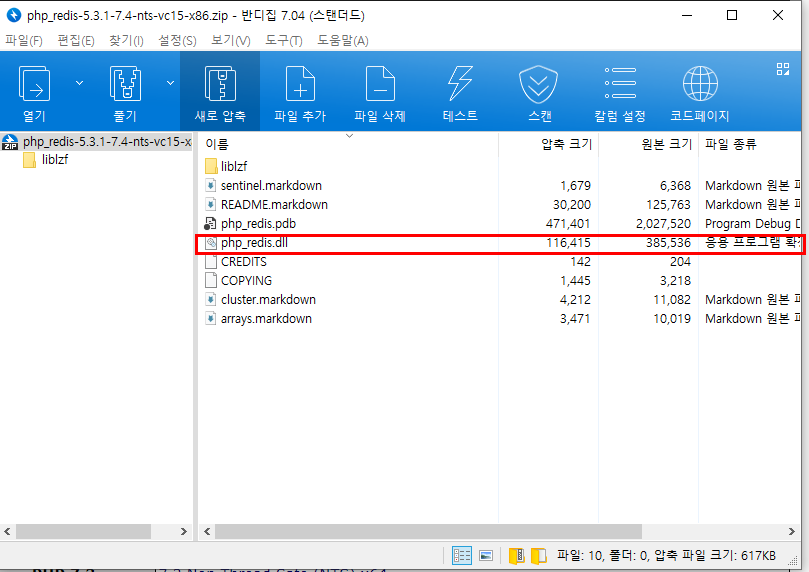The width and height of the screenshot is (809, 572).
Task: Click the zipped folder icon in the status bar
Action: click(x=516, y=555)
